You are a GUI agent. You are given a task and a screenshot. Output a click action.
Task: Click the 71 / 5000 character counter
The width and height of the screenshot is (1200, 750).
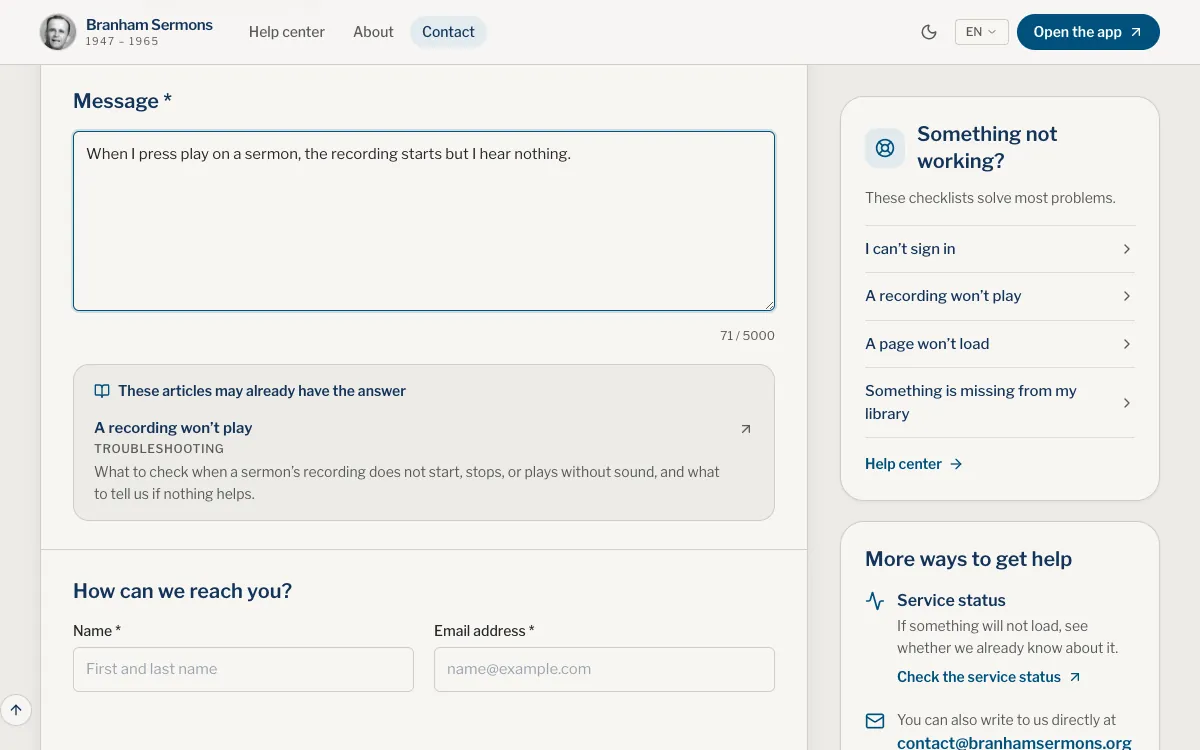tap(747, 336)
